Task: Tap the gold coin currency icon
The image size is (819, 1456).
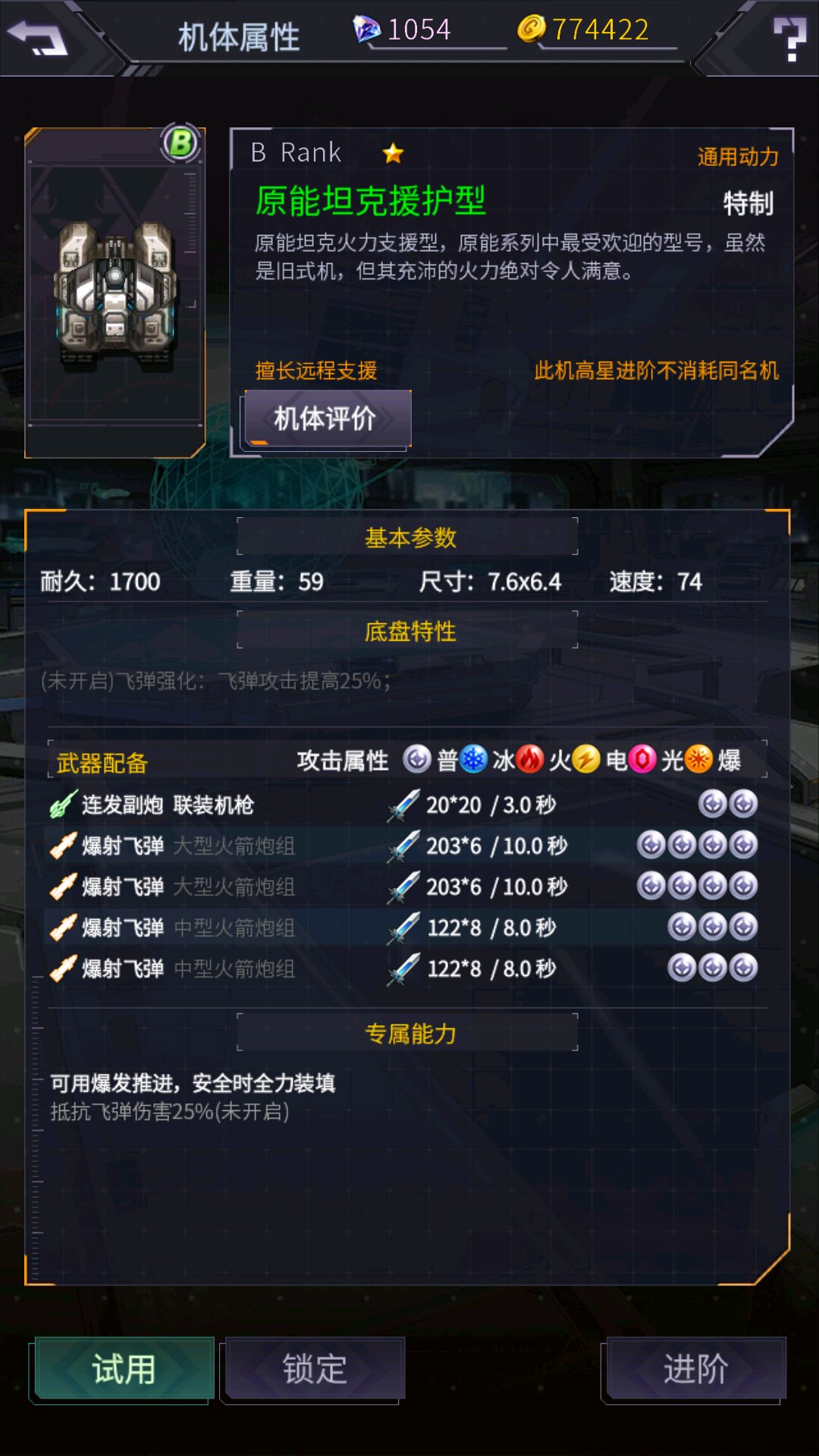Action: 531,29
